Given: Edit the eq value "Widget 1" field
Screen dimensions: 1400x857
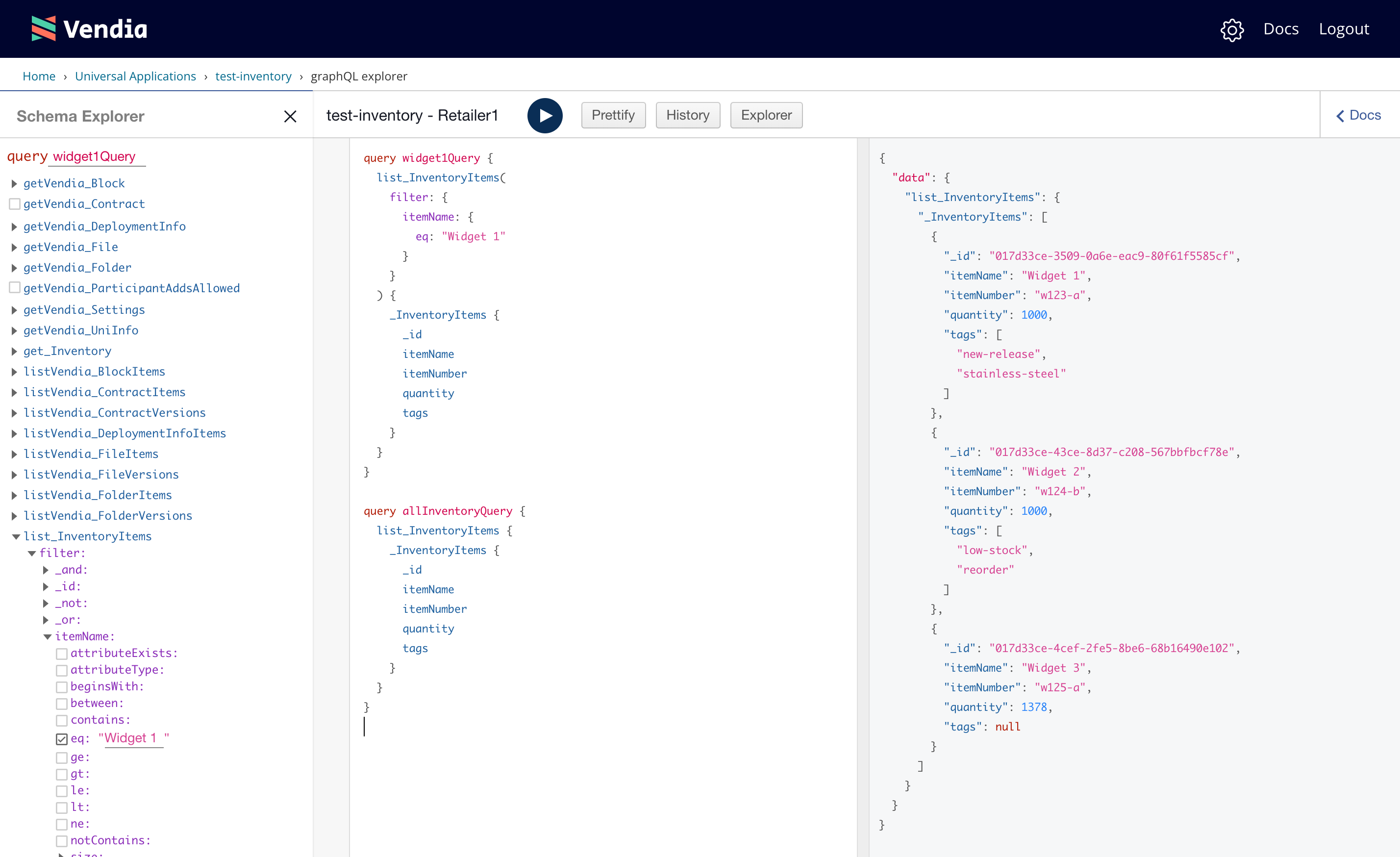Looking at the screenshot, I should pos(134,738).
